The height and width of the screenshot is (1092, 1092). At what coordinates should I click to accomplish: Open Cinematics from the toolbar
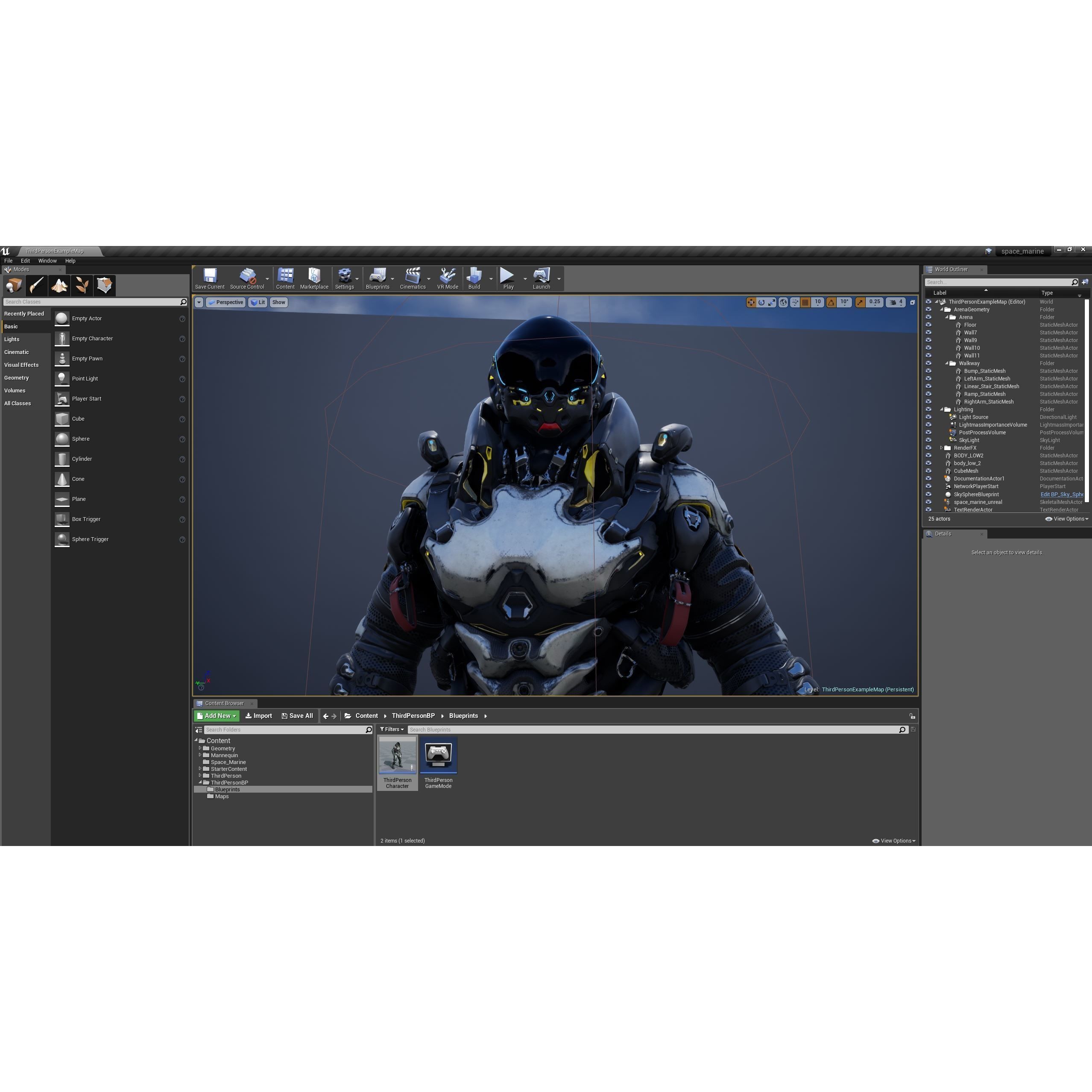click(412, 278)
